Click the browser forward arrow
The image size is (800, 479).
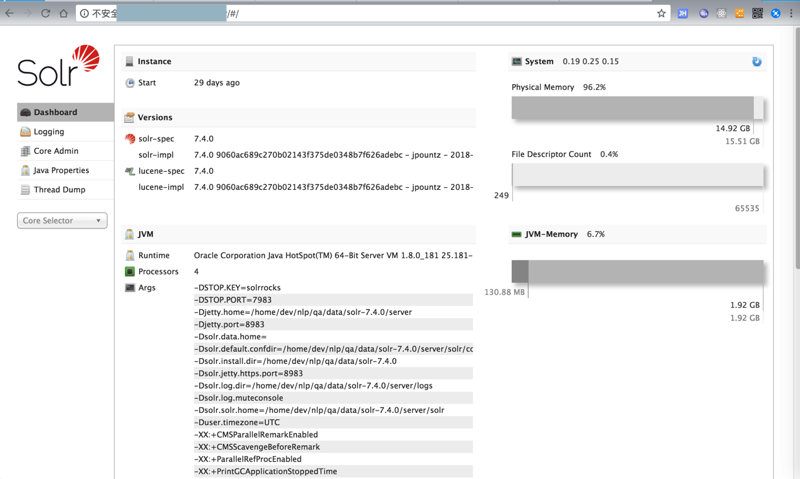coord(28,13)
